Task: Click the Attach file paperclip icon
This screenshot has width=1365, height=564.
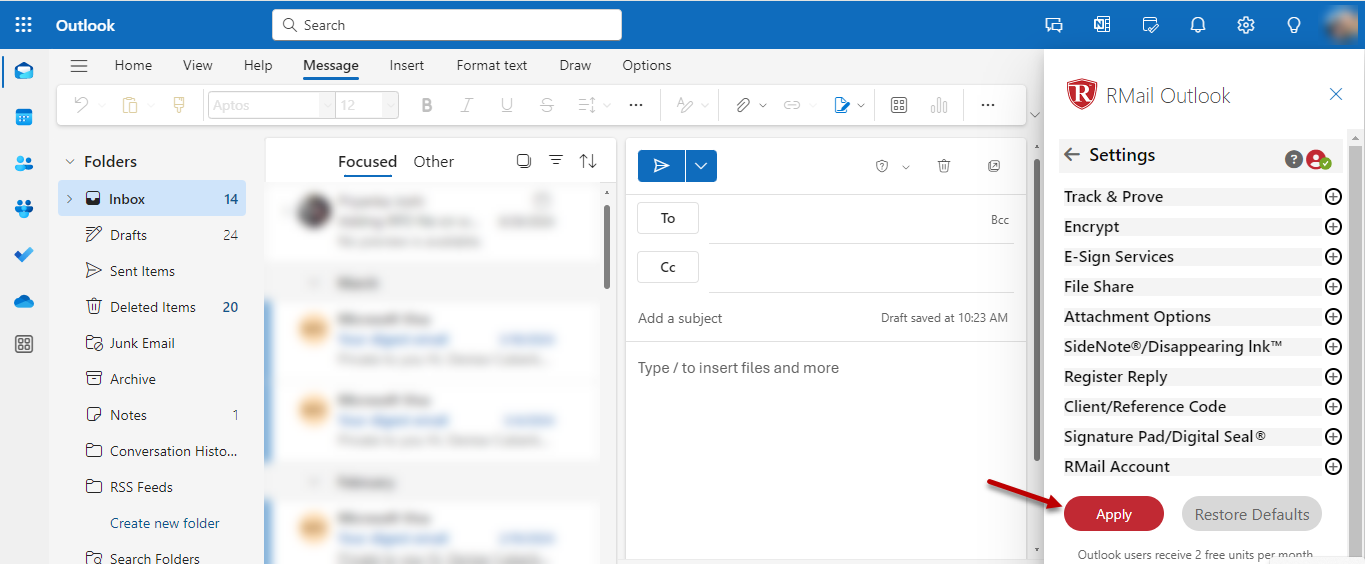Action: 743,105
